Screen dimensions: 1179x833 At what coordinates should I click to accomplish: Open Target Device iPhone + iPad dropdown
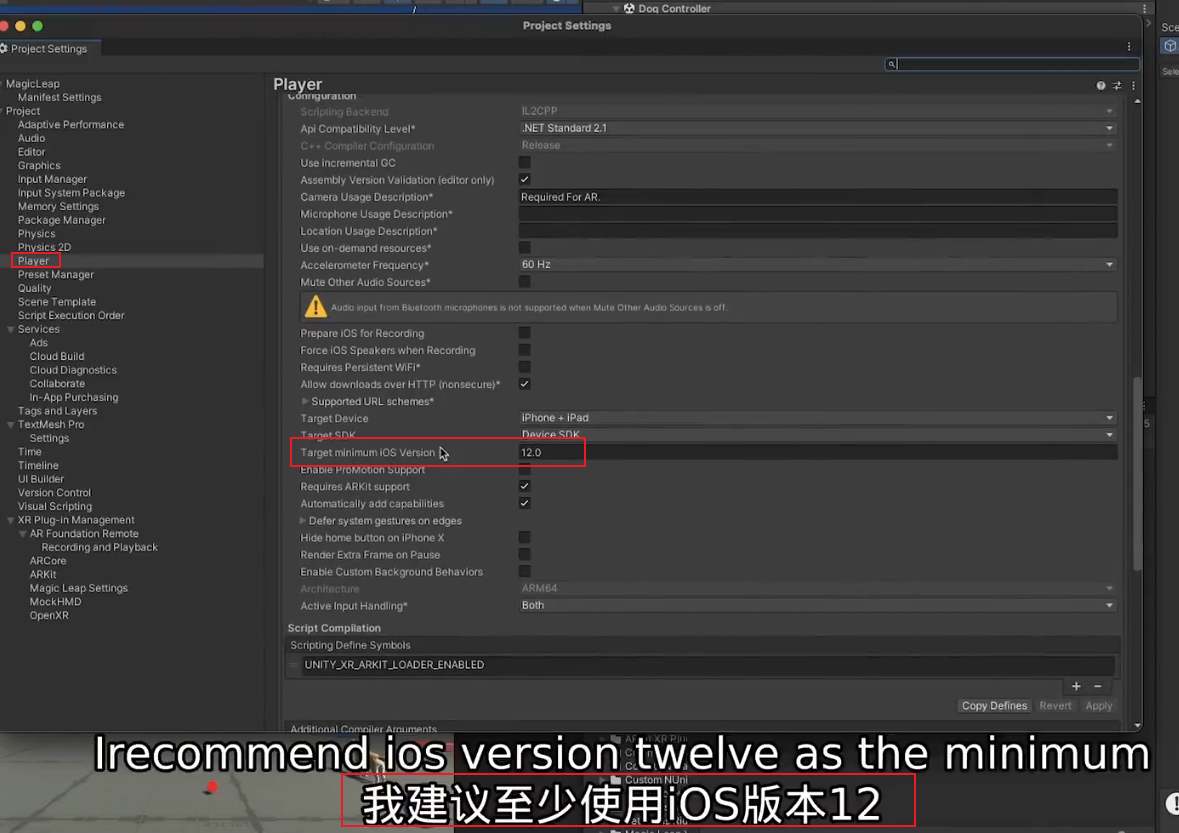817,418
